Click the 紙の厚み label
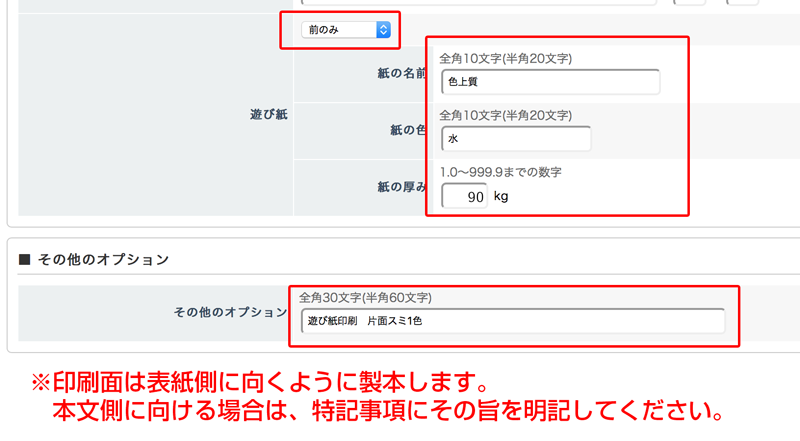Image resolution: width=800 pixels, height=441 pixels. tap(402, 187)
